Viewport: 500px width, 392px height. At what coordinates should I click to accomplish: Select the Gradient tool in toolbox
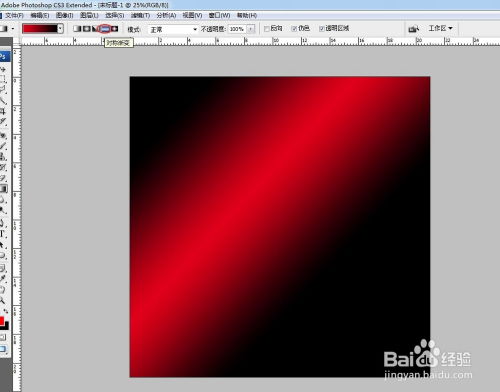point(3,189)
